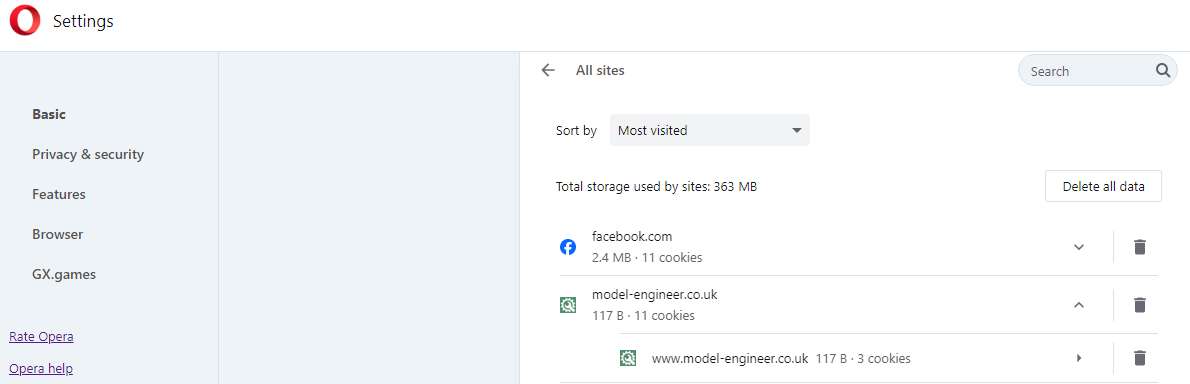Click the model-engineer.co.uk favicon

pos(568,305)
